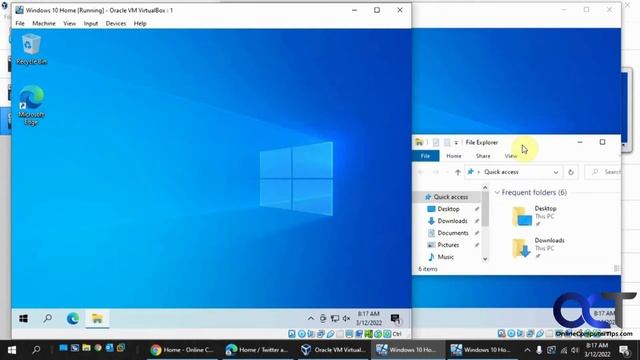
Task: Click the File Explorer search box
Action: click(603, 172)
